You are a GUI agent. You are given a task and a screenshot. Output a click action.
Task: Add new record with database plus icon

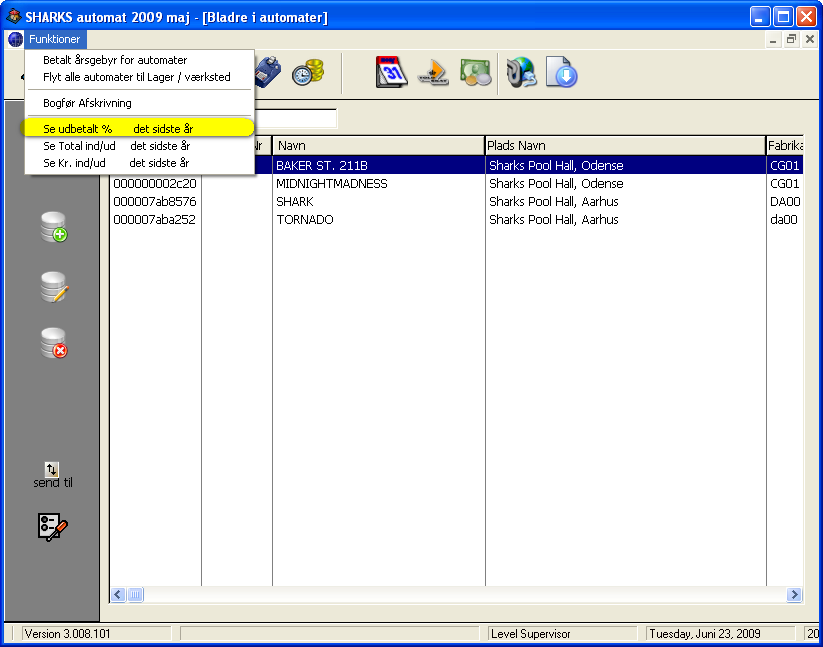pos(53,227)
